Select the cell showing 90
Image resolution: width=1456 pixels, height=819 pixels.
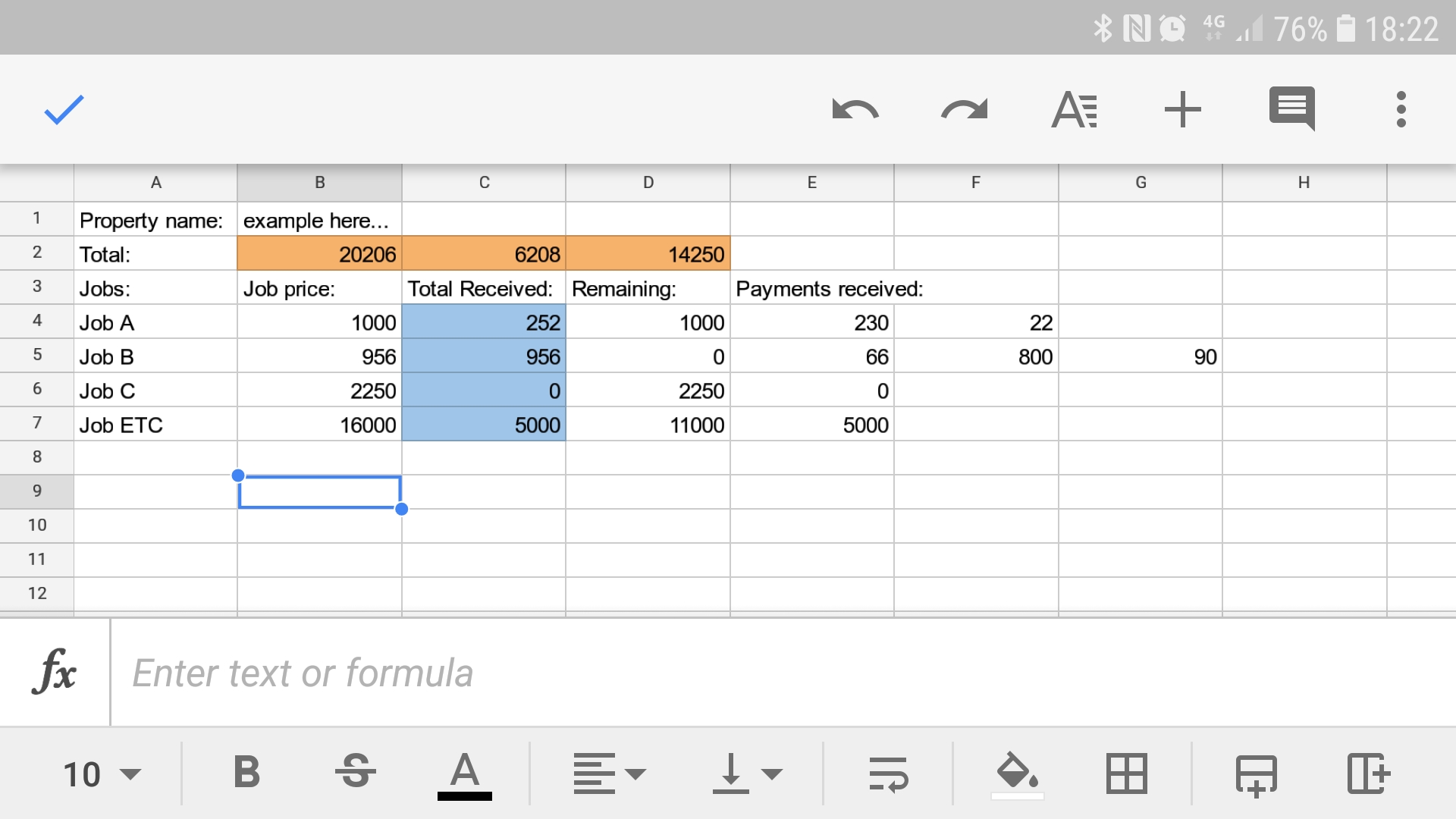click(1141, 356)
